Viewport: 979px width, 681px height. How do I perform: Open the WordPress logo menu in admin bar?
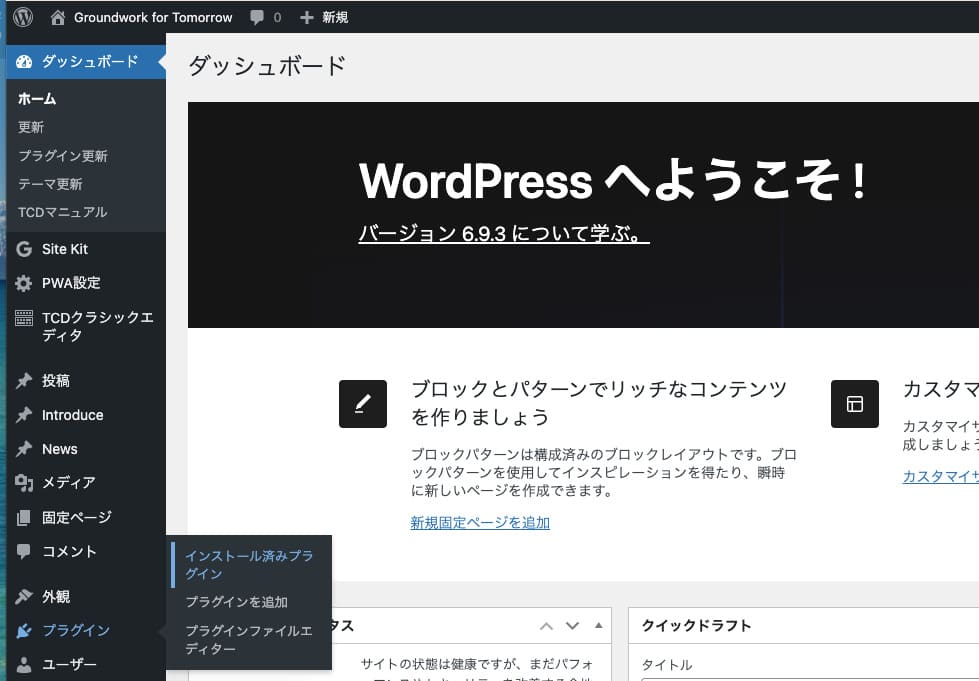pos(22,17)
